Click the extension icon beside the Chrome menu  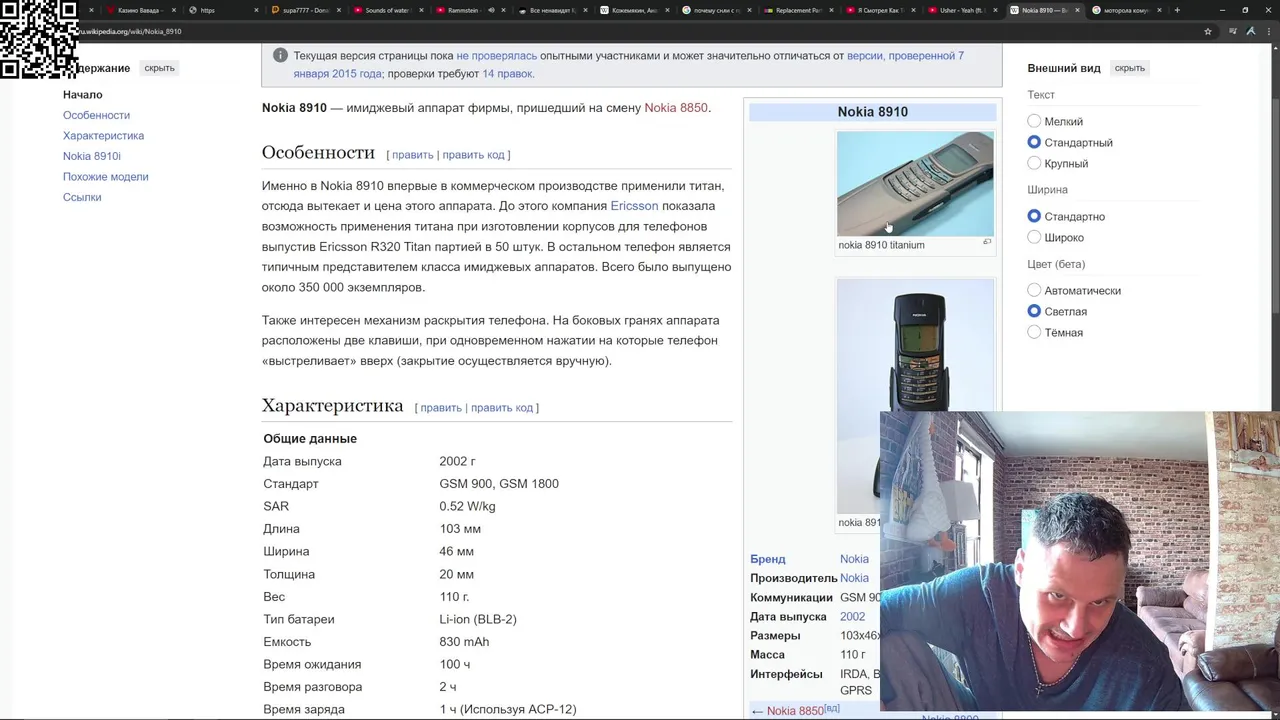pyautogui.click(x=1251, y=31)
